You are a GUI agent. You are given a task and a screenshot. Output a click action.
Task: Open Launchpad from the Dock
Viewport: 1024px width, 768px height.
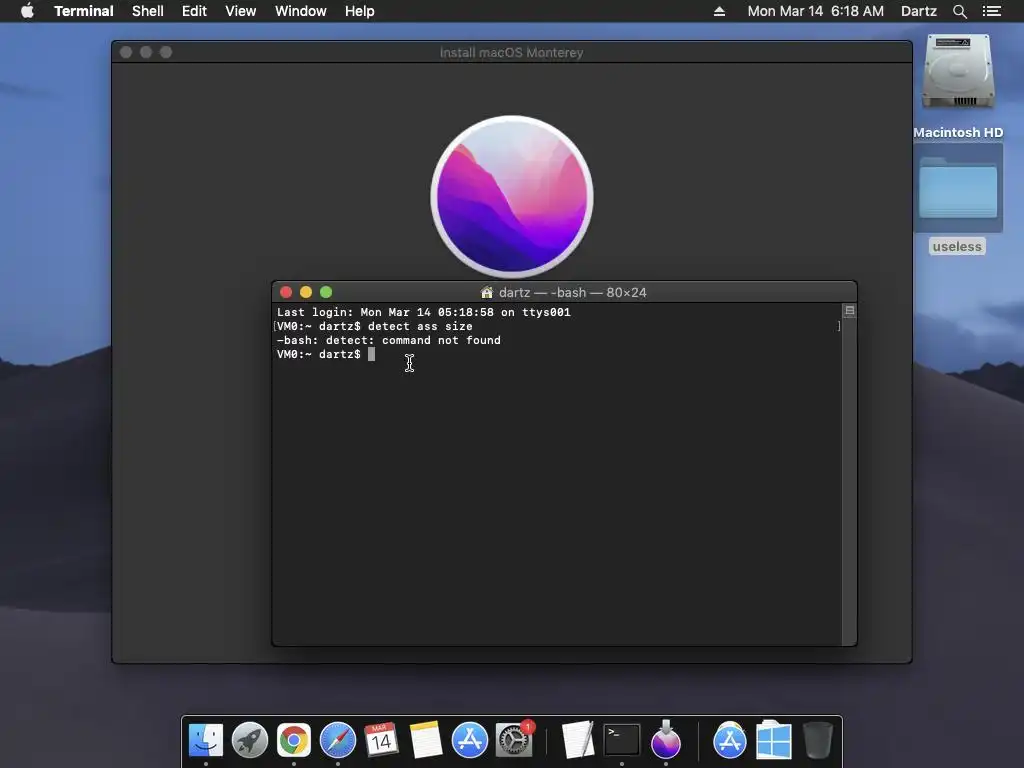[x=249, y=740]
